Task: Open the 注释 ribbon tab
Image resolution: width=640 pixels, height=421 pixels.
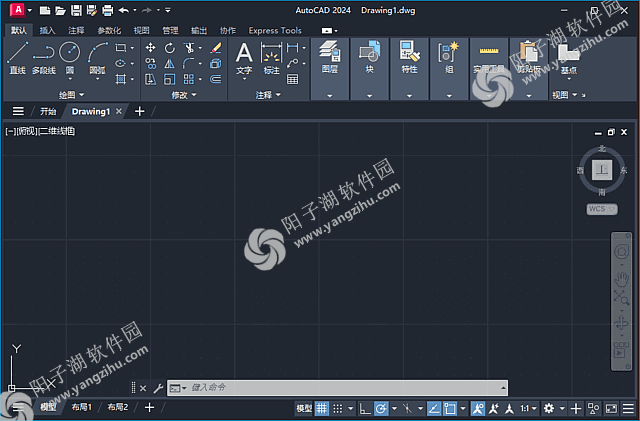Action: click(76, 30)
